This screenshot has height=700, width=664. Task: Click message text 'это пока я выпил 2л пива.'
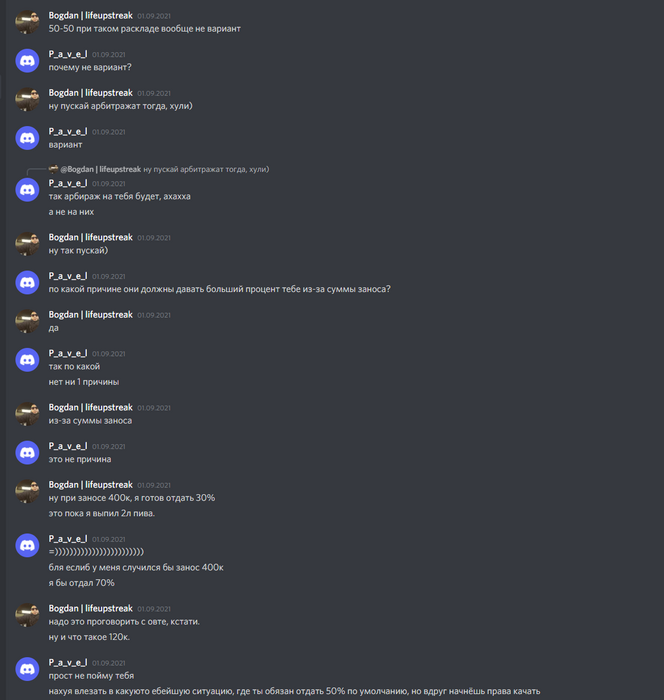coord(102,513)
